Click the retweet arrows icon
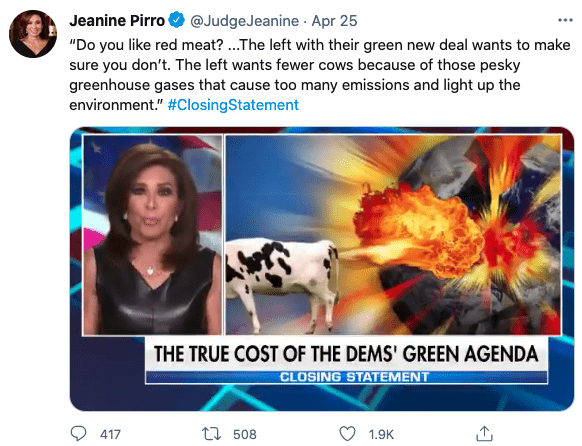Screen dimensions: 582x446 click(x=211, y=433)
